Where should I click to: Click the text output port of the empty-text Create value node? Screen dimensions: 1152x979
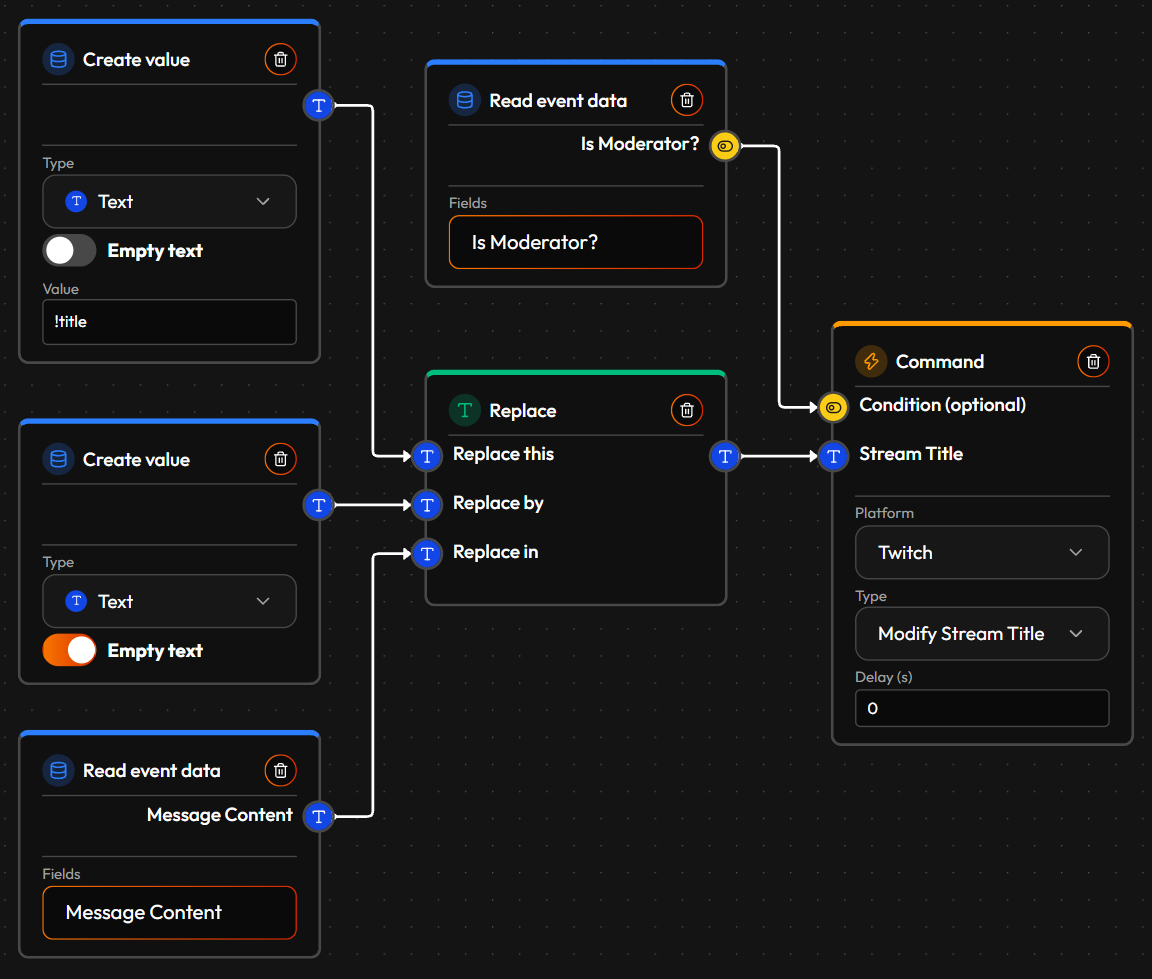point(319,505)
